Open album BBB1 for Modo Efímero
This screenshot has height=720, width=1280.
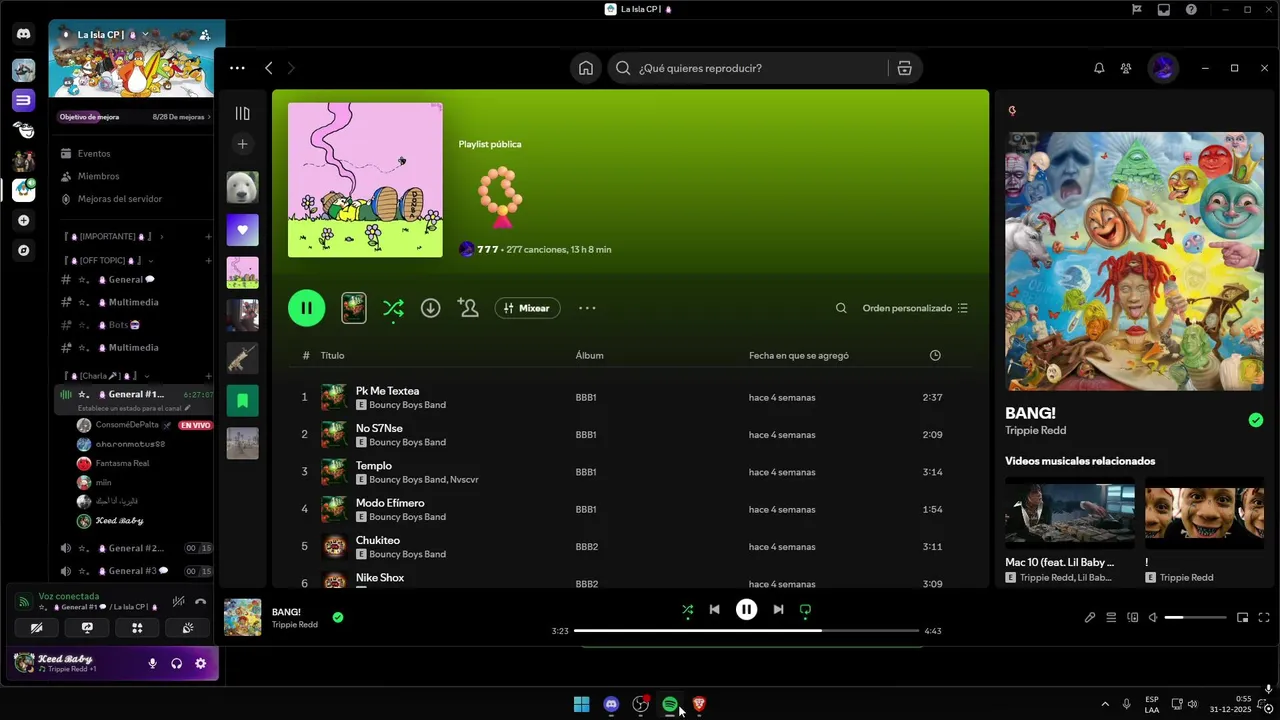(x=586, y=509)
